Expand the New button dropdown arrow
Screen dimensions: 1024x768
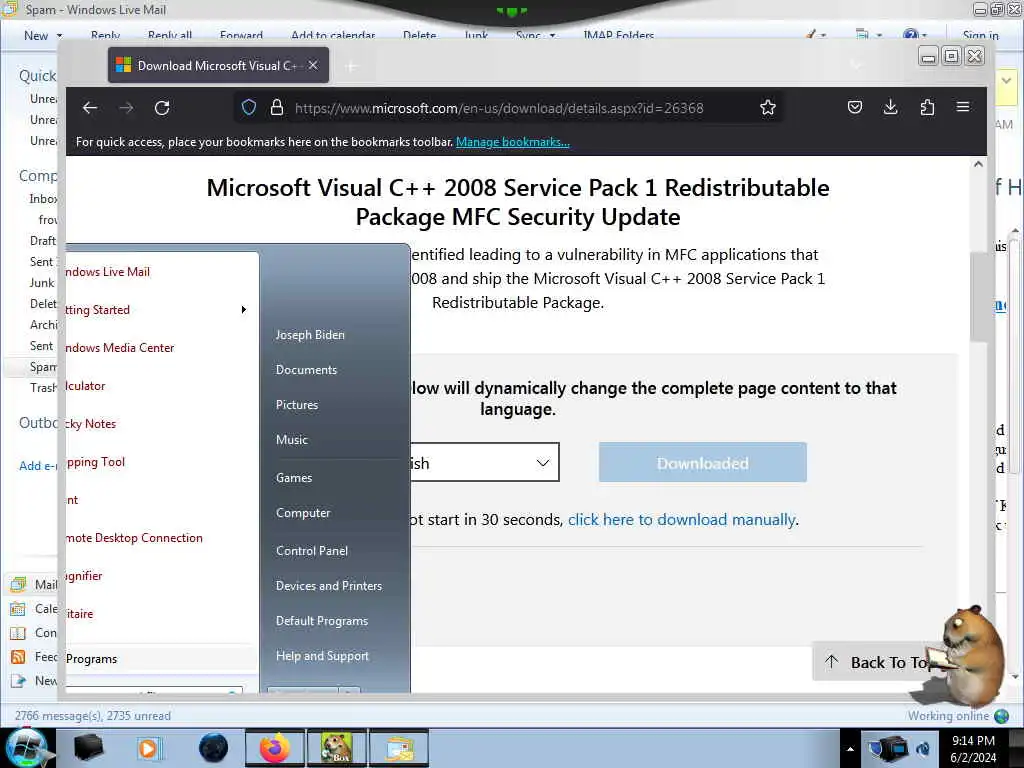point(59,35)
